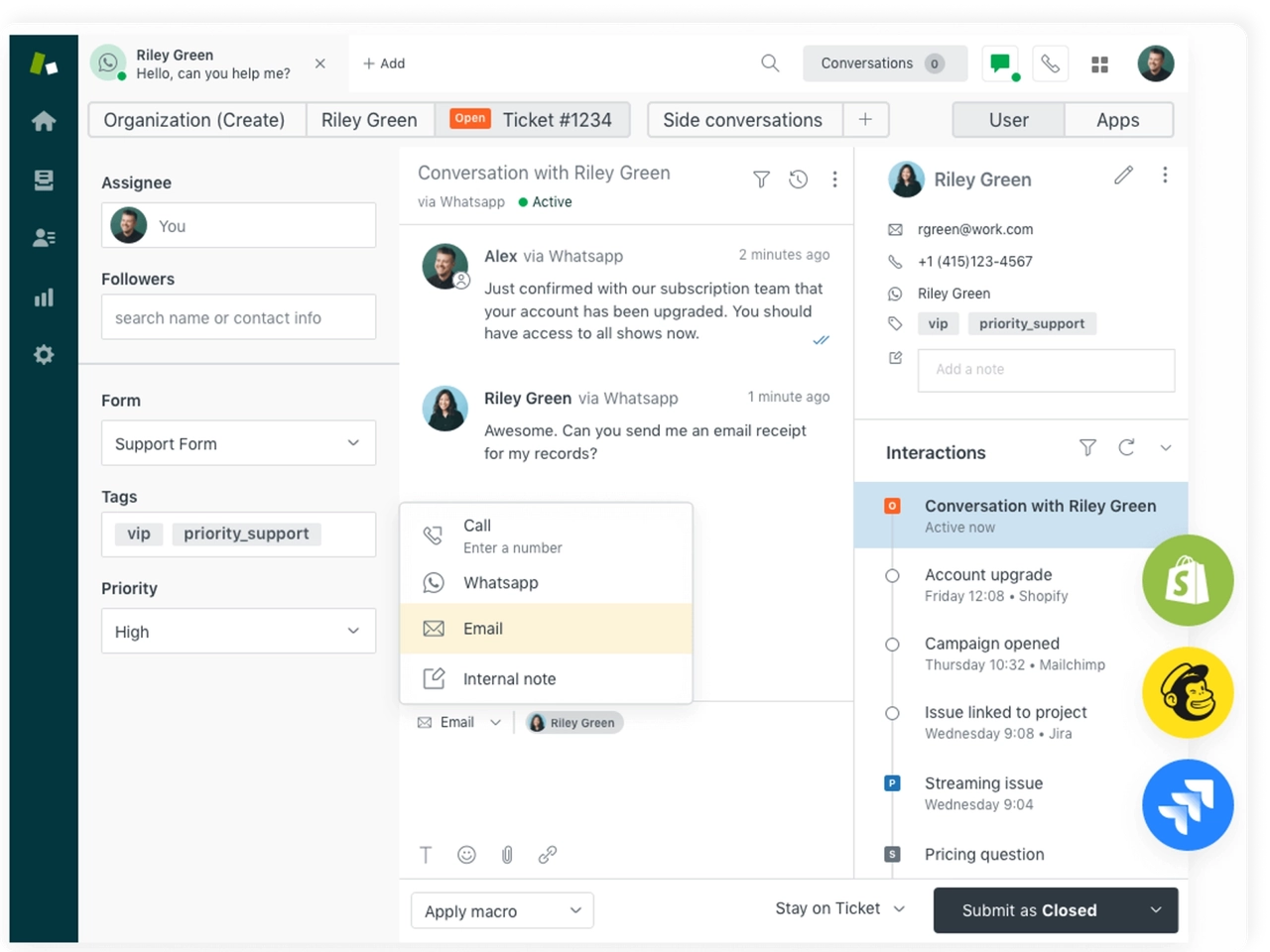Viewport: 1270px width, 952px height.
Task: Click the Submit as Closed button
Action: (1030, 910)
